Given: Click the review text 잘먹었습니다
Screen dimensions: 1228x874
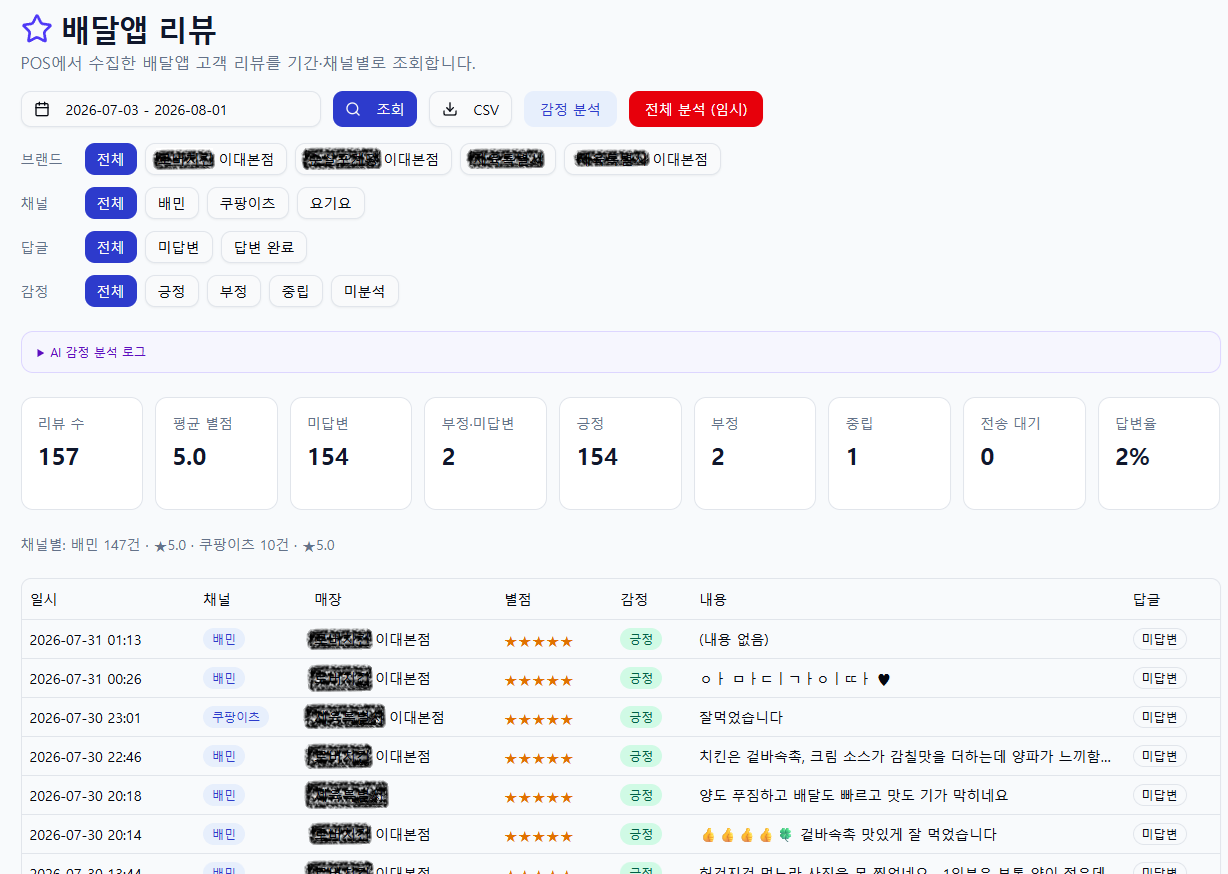Looking at the screenshot, I should click(x=741, y=718).
